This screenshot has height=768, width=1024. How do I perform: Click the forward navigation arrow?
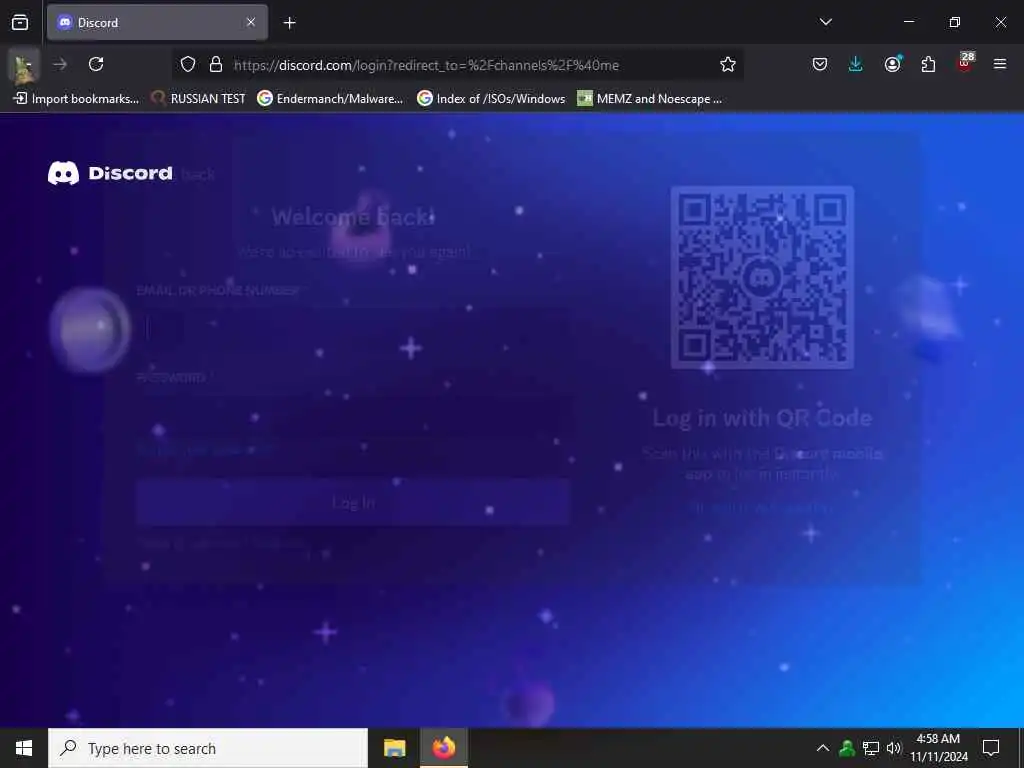click(60, 64)
